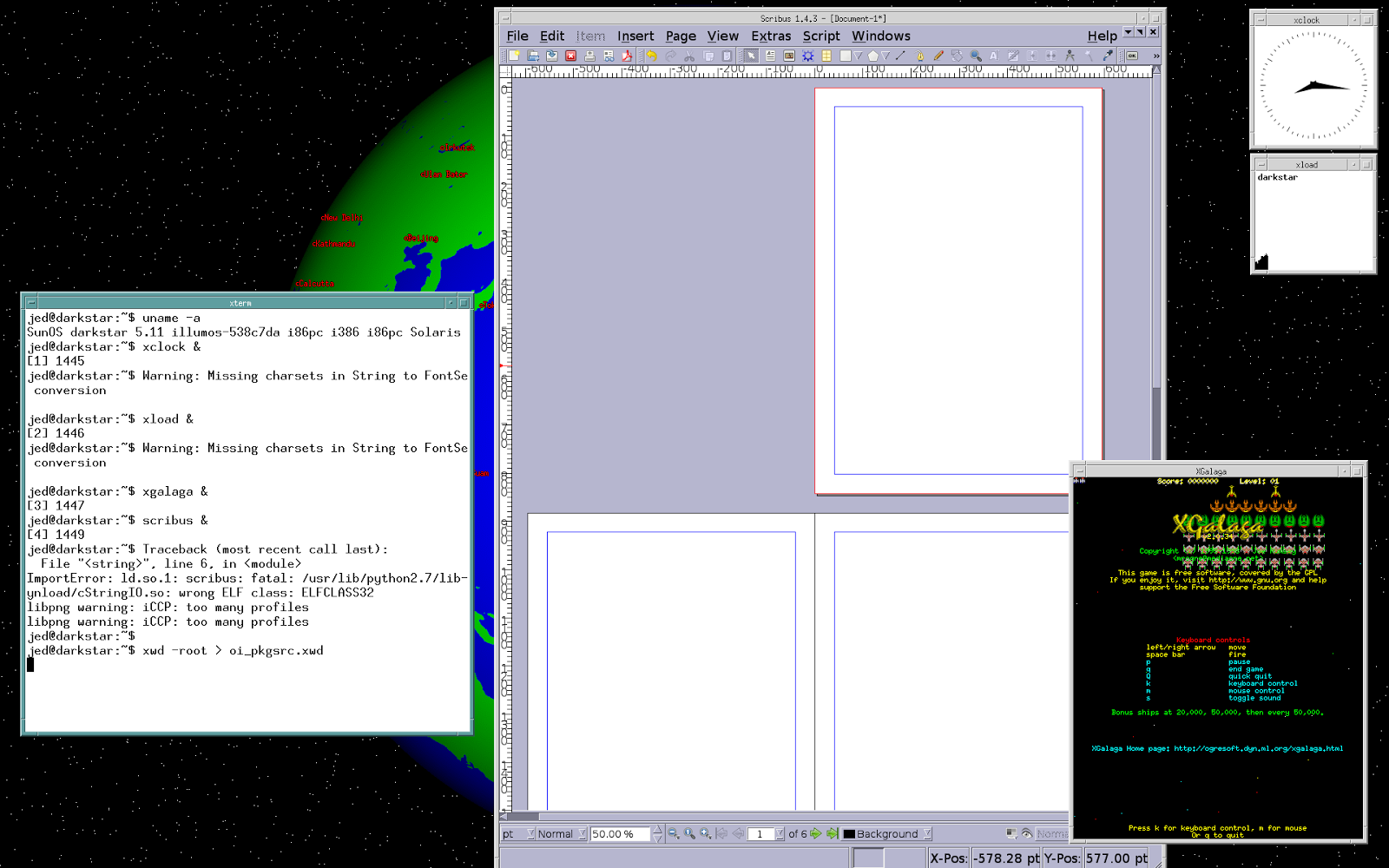Viewport: 1389px width, 868px height.
Task: Go to next page with green arrow
Action: (816, 834)
